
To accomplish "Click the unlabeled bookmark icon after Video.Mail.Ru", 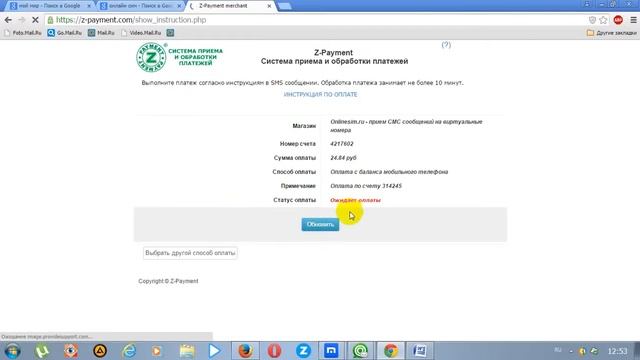I will coord(170,33).
